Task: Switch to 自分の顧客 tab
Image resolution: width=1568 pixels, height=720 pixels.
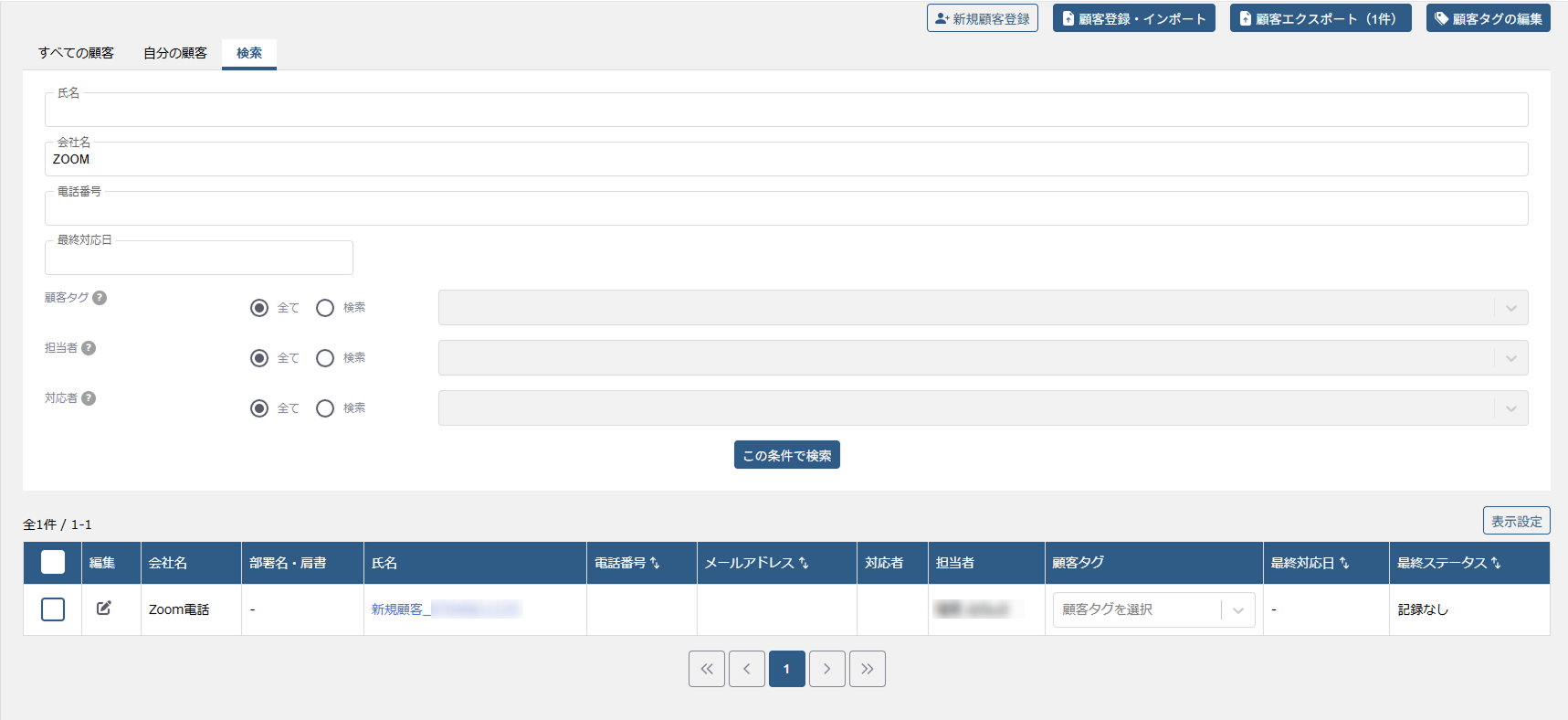Action: (x=174, y=53)
